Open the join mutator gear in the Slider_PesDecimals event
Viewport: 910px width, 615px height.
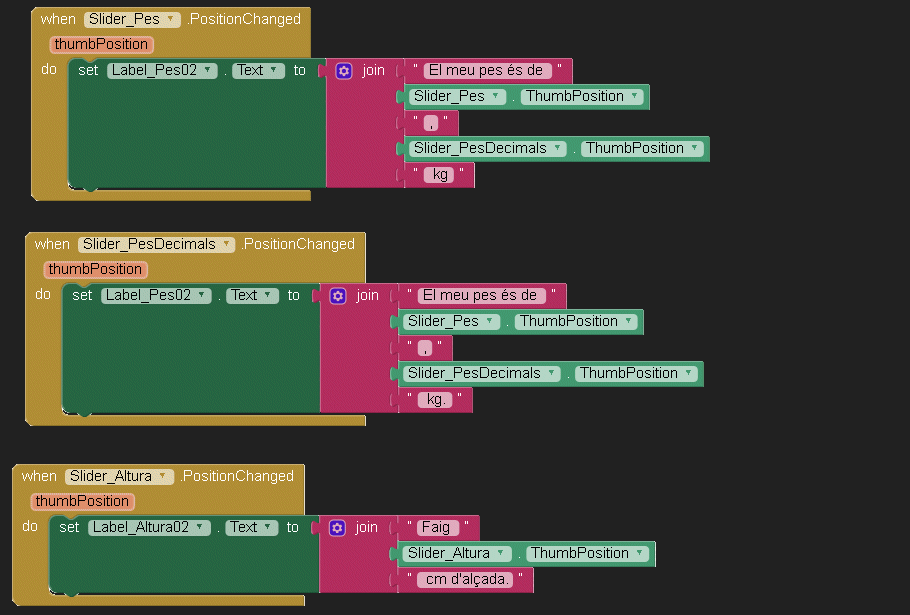coord(338,296)
